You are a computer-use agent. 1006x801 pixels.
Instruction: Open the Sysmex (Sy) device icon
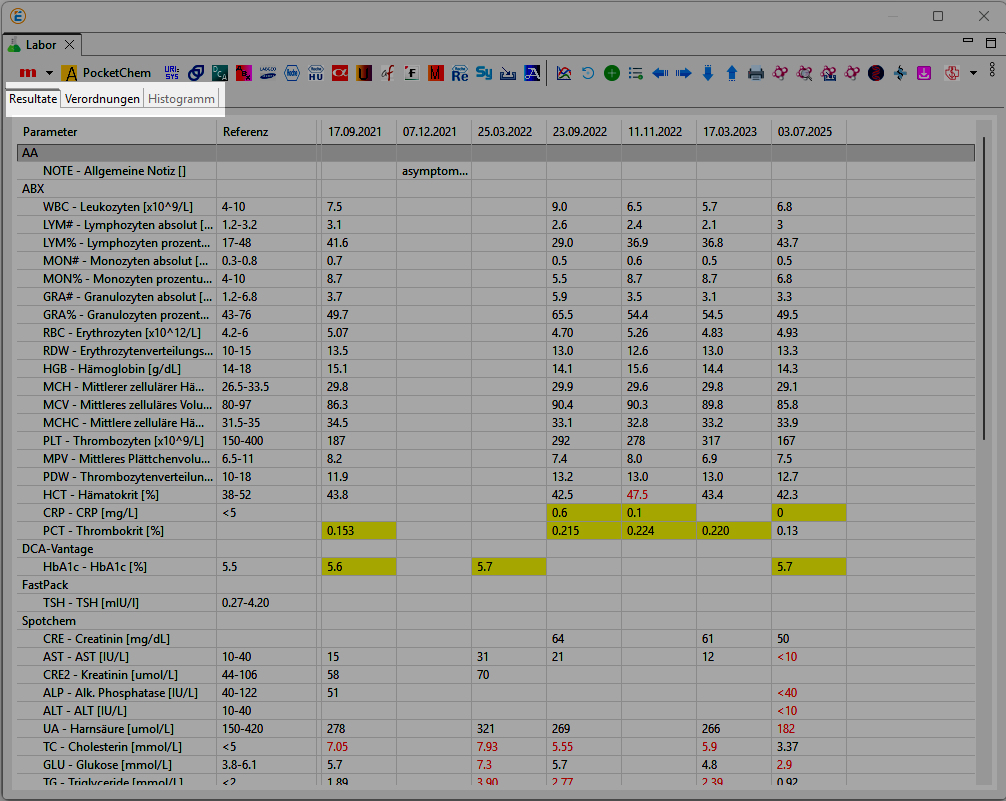coord(484,73)
